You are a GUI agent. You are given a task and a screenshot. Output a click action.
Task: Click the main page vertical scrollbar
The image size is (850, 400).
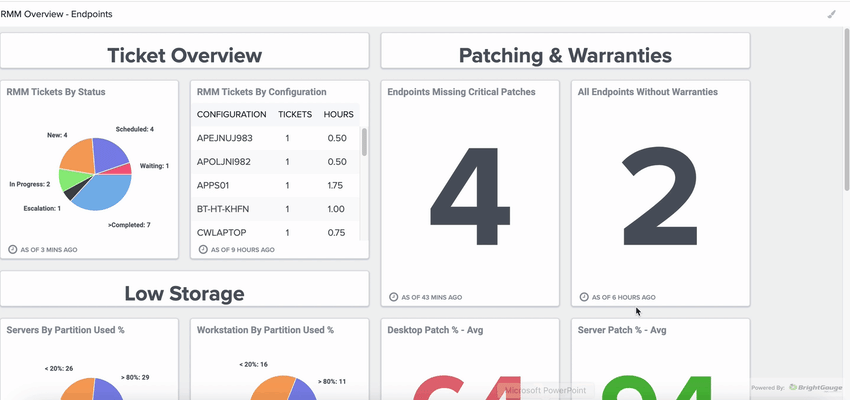point(847,108)
